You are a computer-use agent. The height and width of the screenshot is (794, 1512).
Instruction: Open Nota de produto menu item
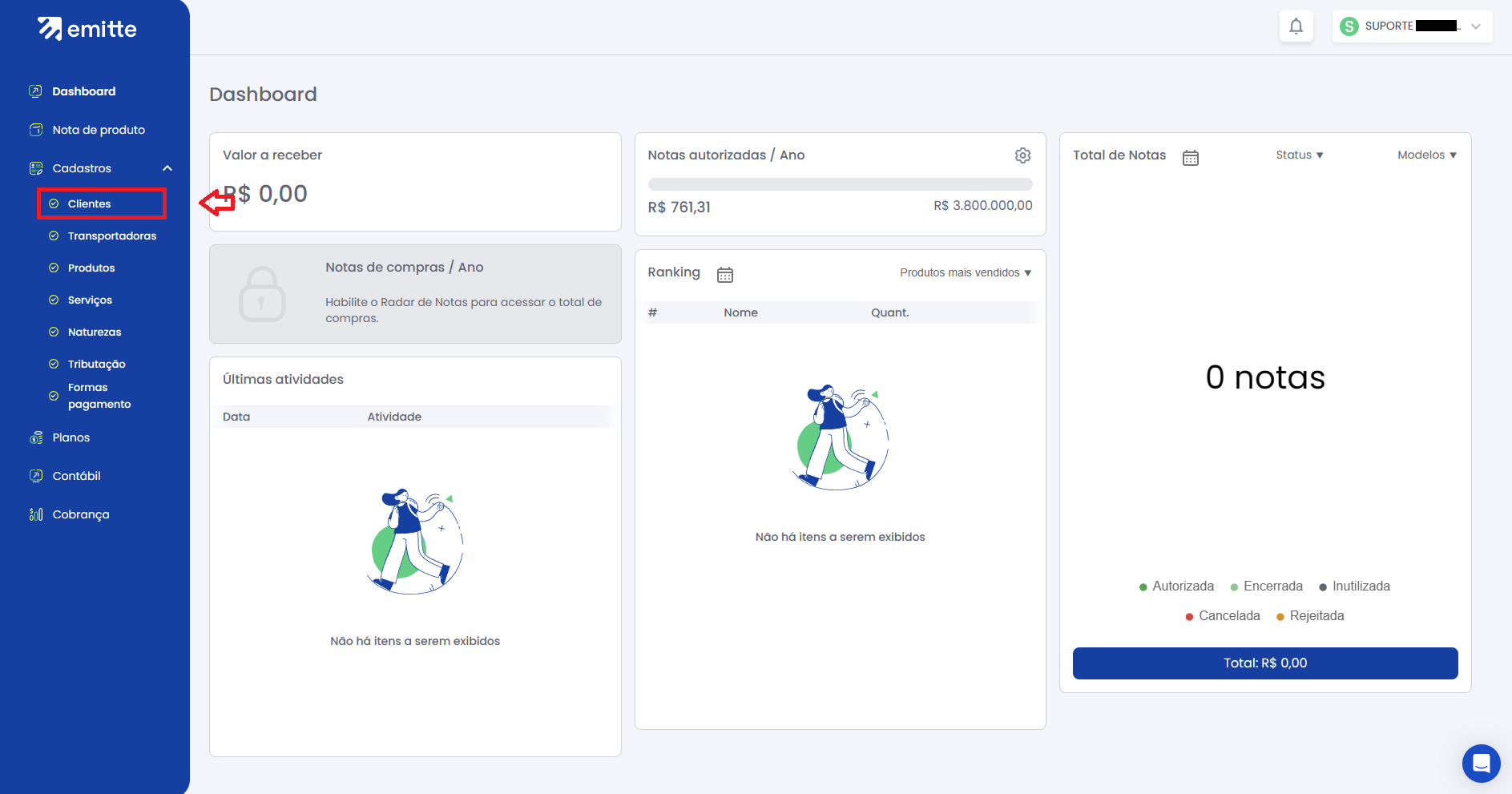tap(99, 130)
